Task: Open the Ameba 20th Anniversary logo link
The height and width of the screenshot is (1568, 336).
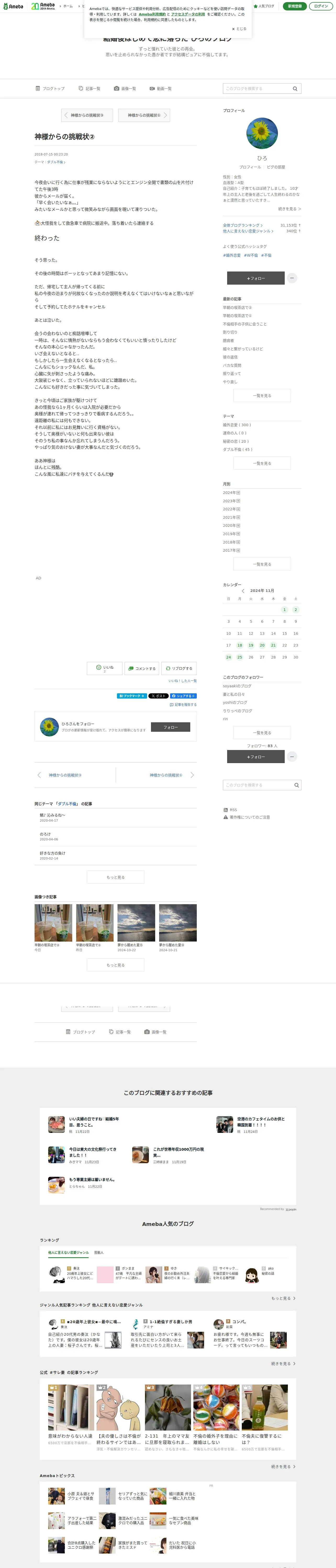Action: pyautogui.click(x=43, y=6)
